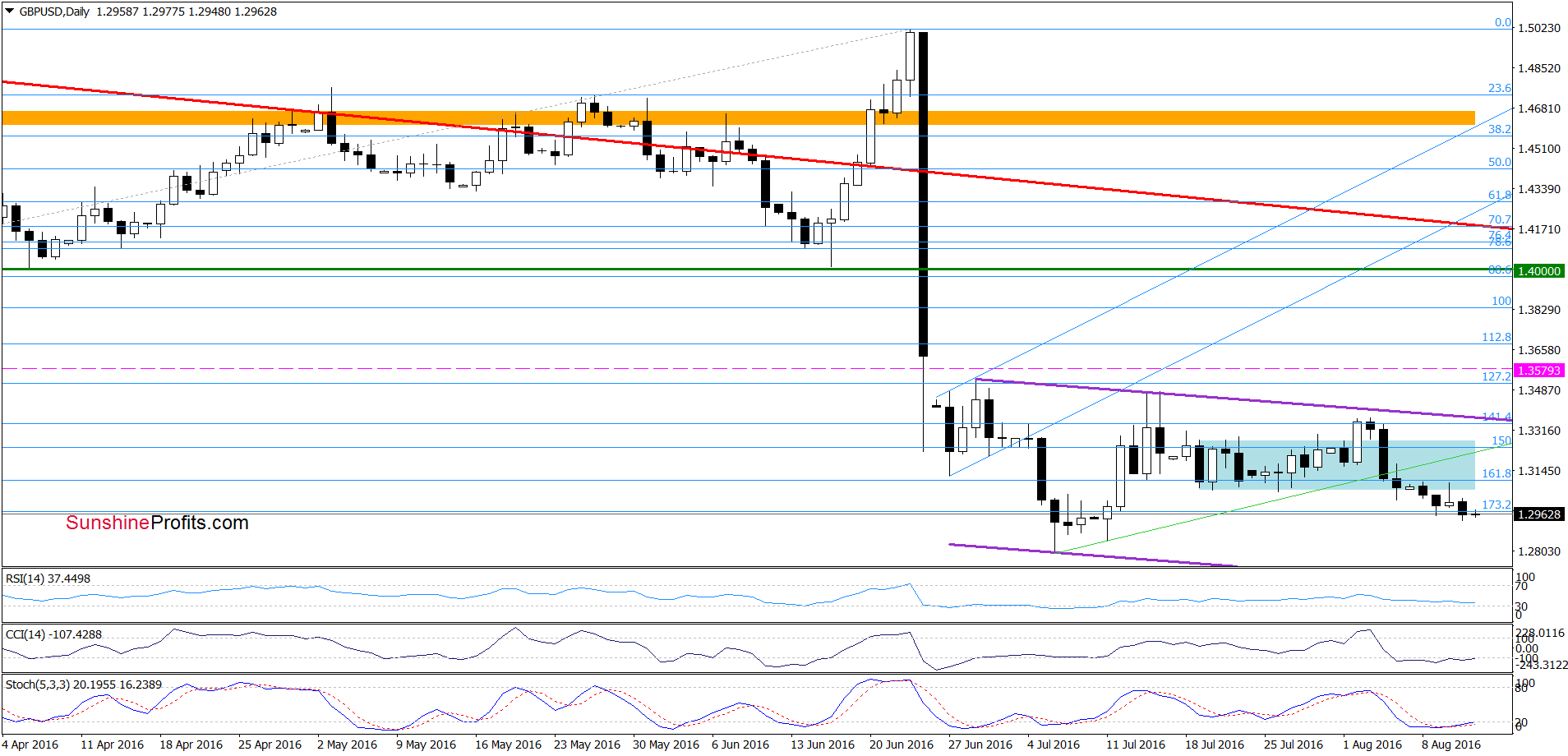Image resolution: width=1568 pixels, height=756 pixels.
Task: Select the light blue consolidation rectangle
Action: click(x=1336, y=466)
